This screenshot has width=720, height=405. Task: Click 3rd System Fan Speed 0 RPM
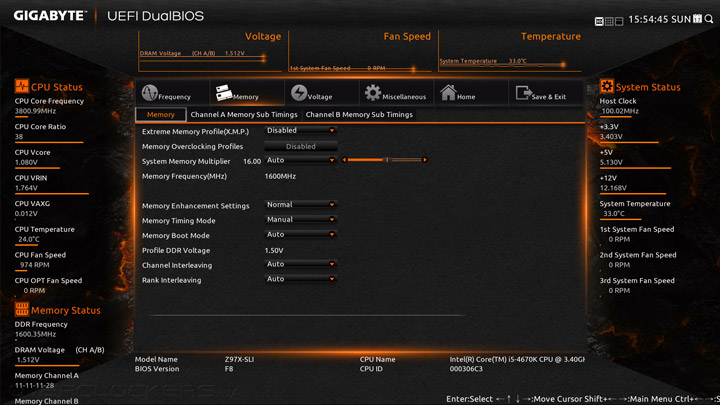619,291
